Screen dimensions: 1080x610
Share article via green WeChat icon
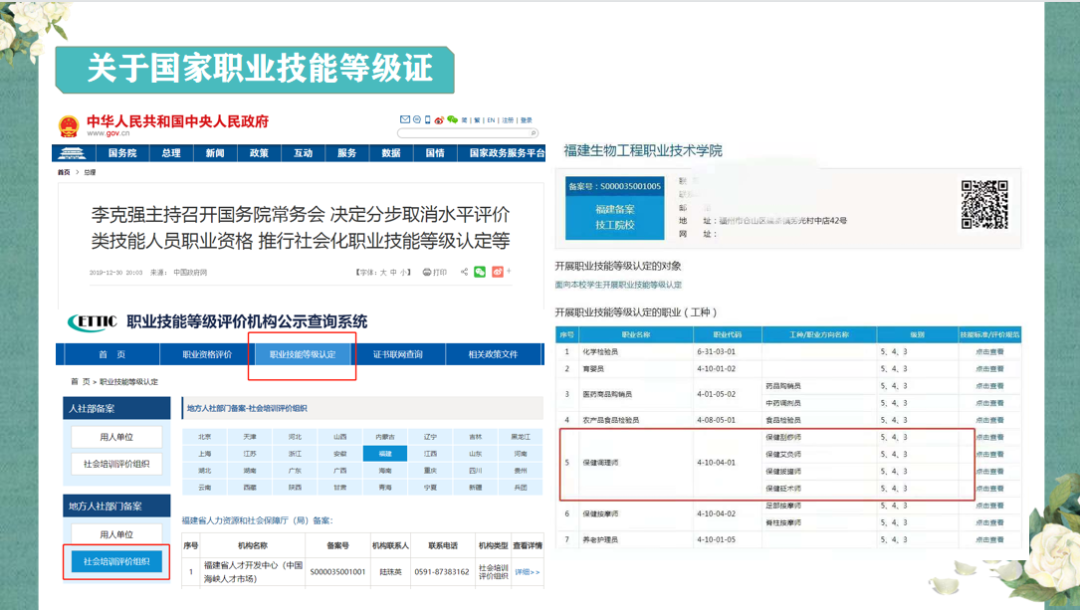480,271
